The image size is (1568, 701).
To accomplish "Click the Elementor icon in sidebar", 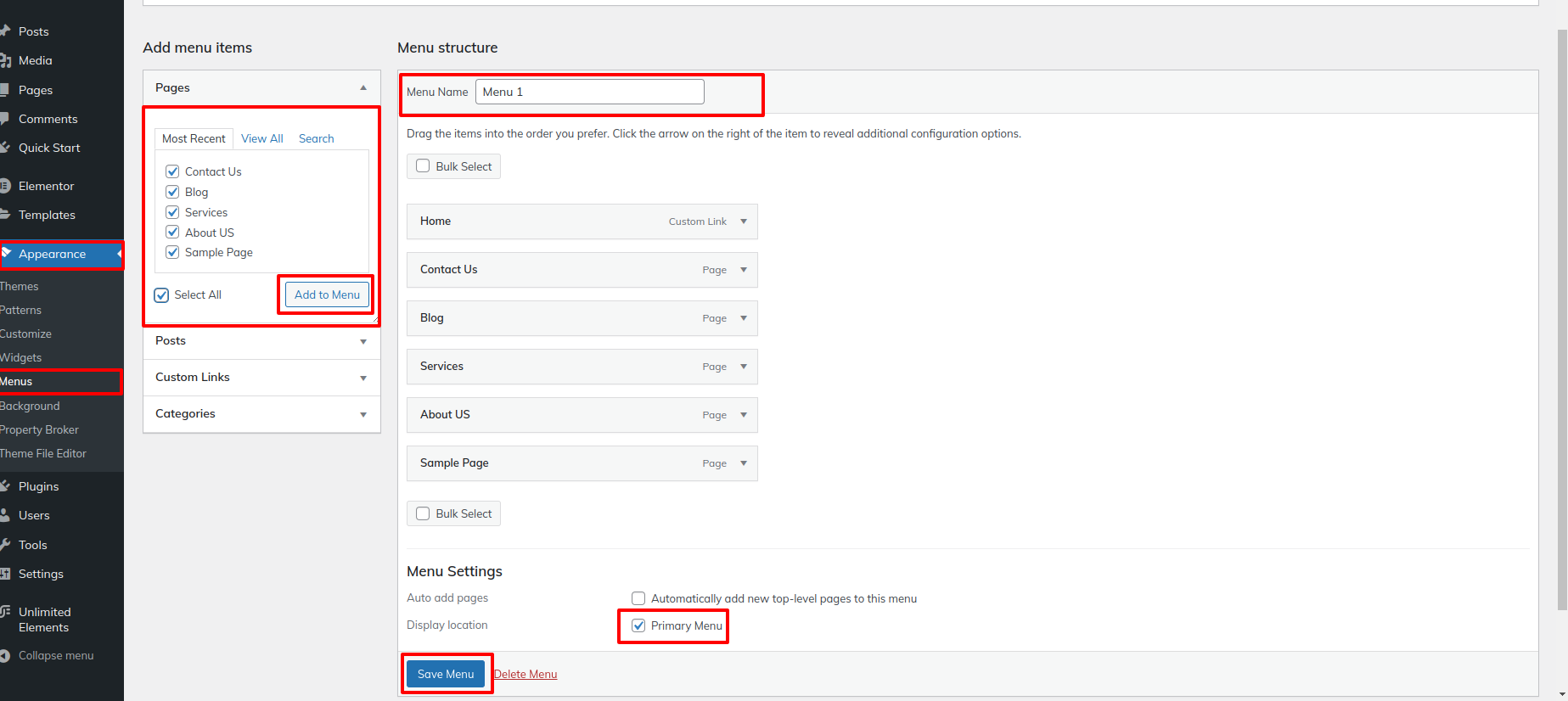I will (x=5, y=186).
